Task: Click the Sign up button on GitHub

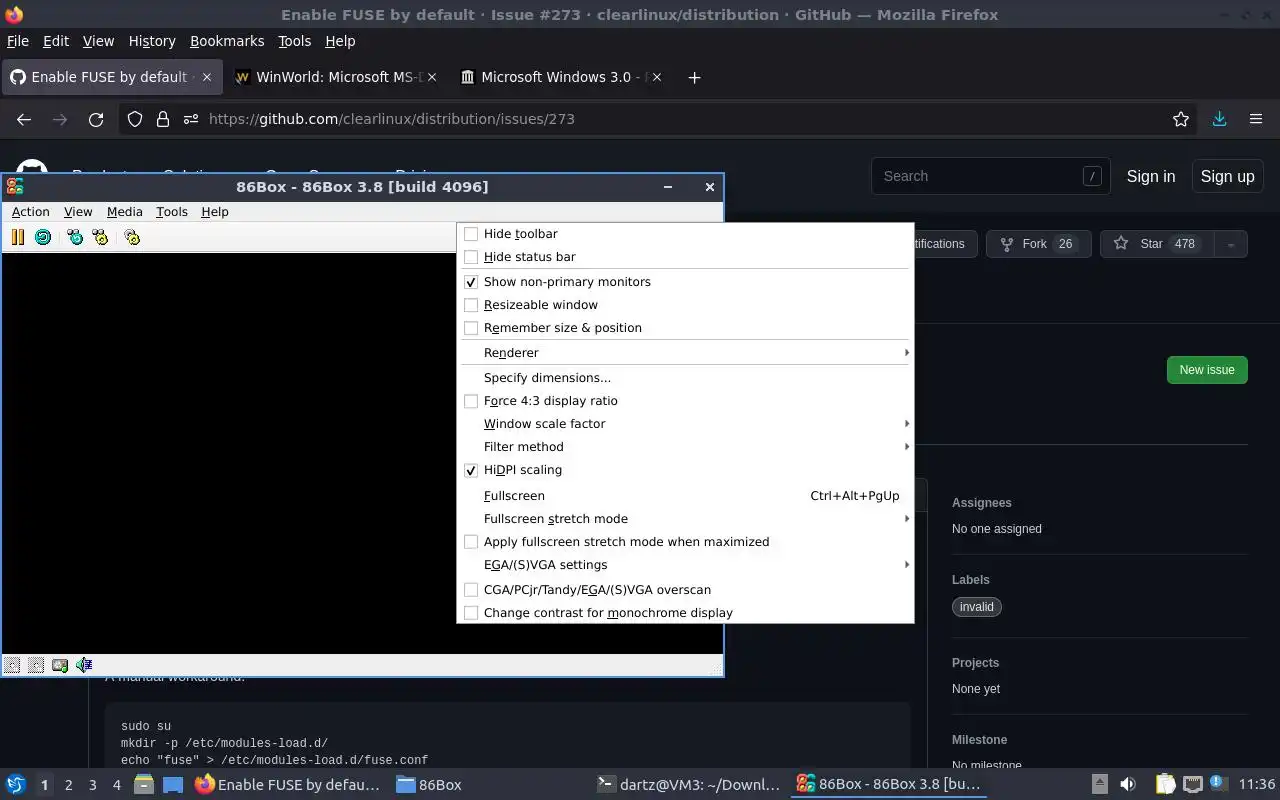Action: [1227, 176]
